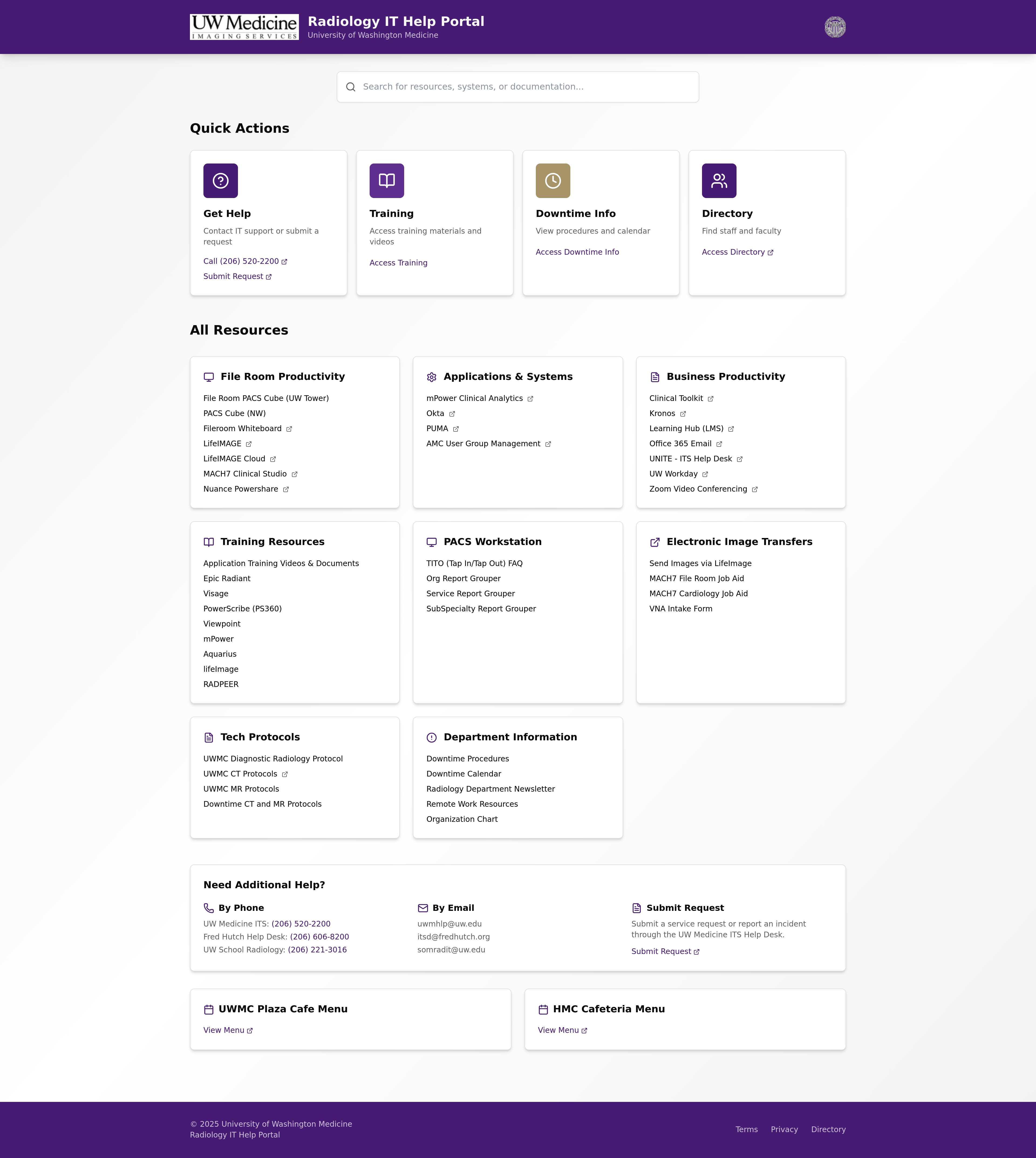Click the Terms link in footer
The width and height of the screenshot is (1036, 1158).
tap(746, 1129)
